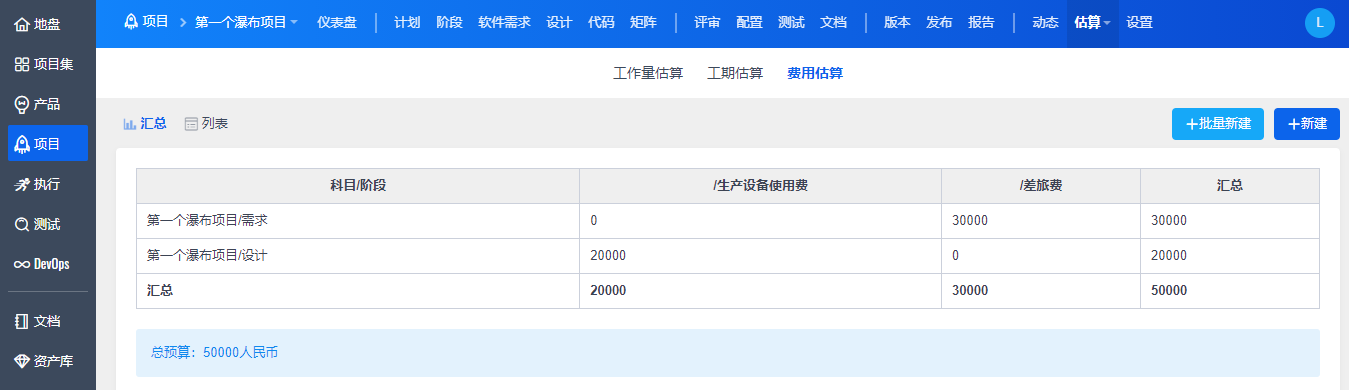Screen dimensions: 1349x390
Task: Switch to 列表 list view
Action: click(206, 124)
